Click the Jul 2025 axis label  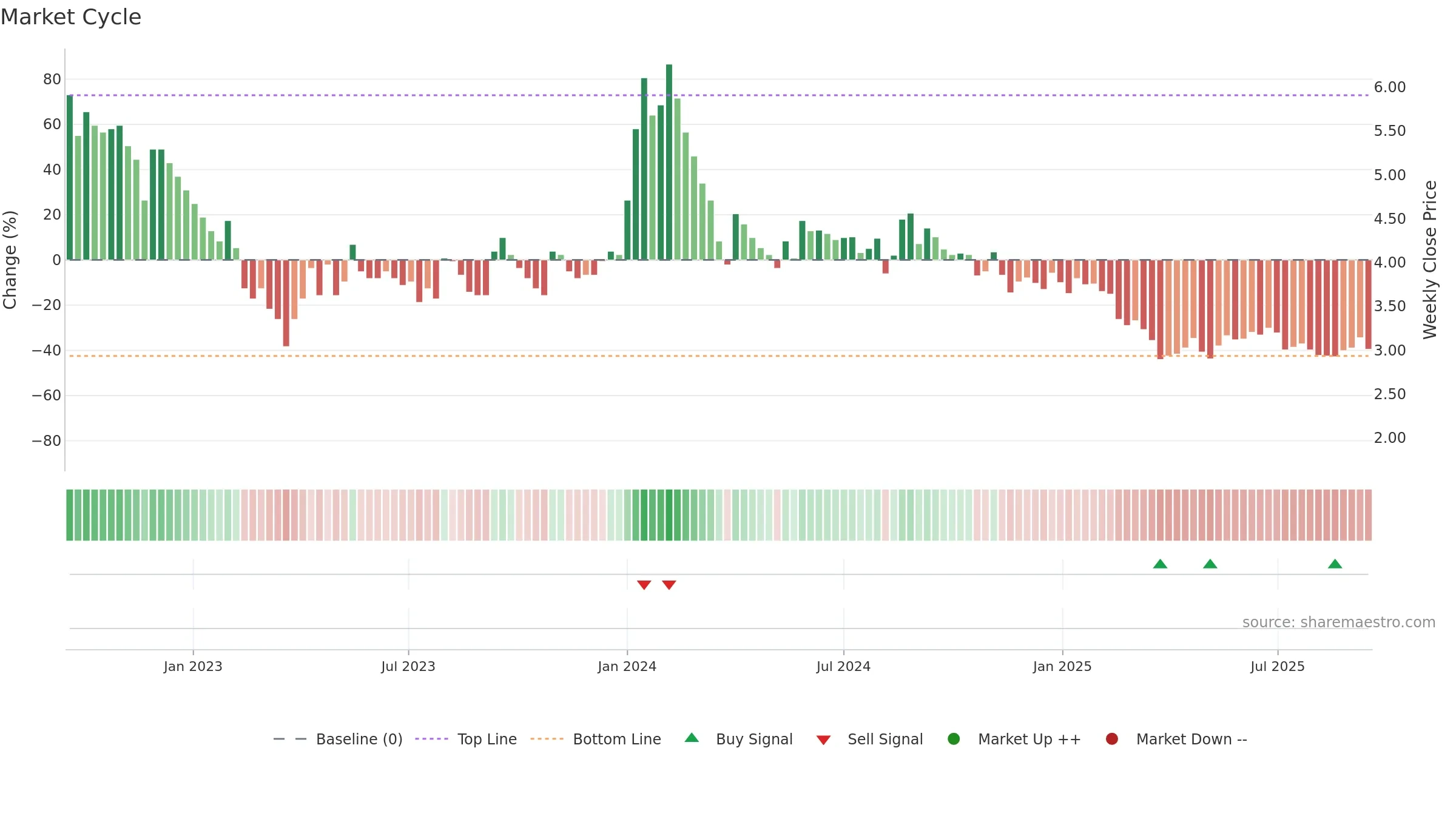(1278, 666)
